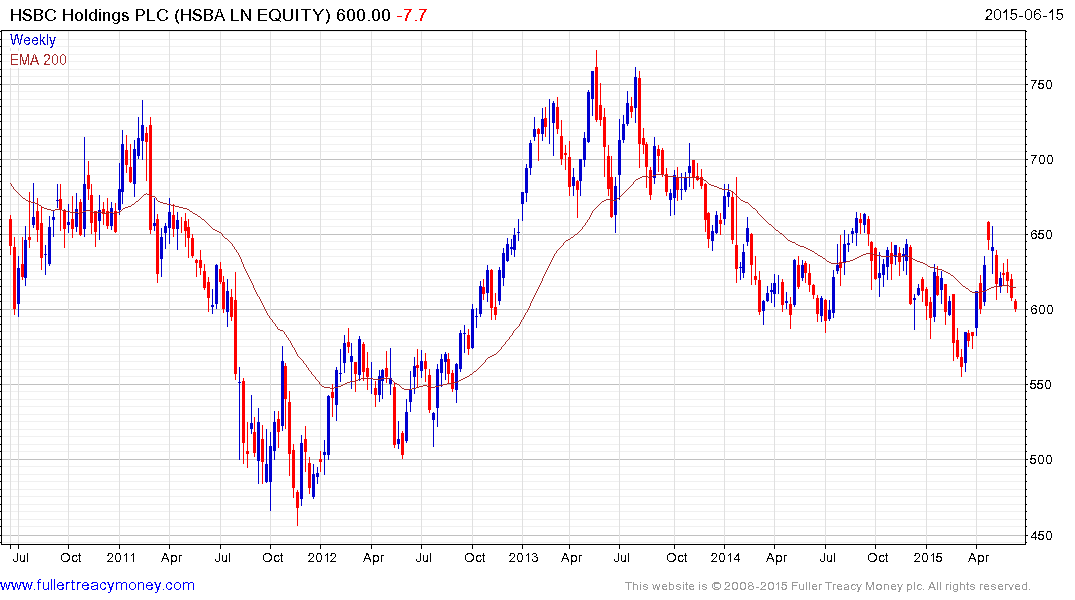The height and width of the screenshot is (600, 1075).
Task: Click the 2015 year label on time axis
Action: point(928,557)
